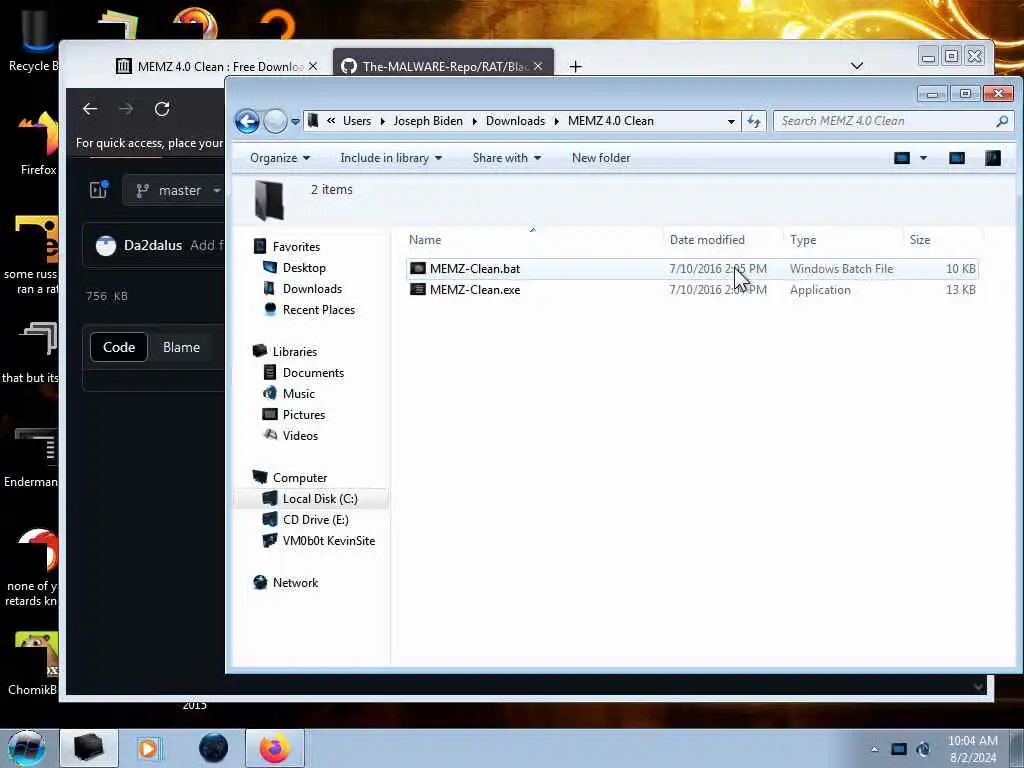The image size is (1024, 768).
Task: Click the browser back arrow
Action: point(90,108)
